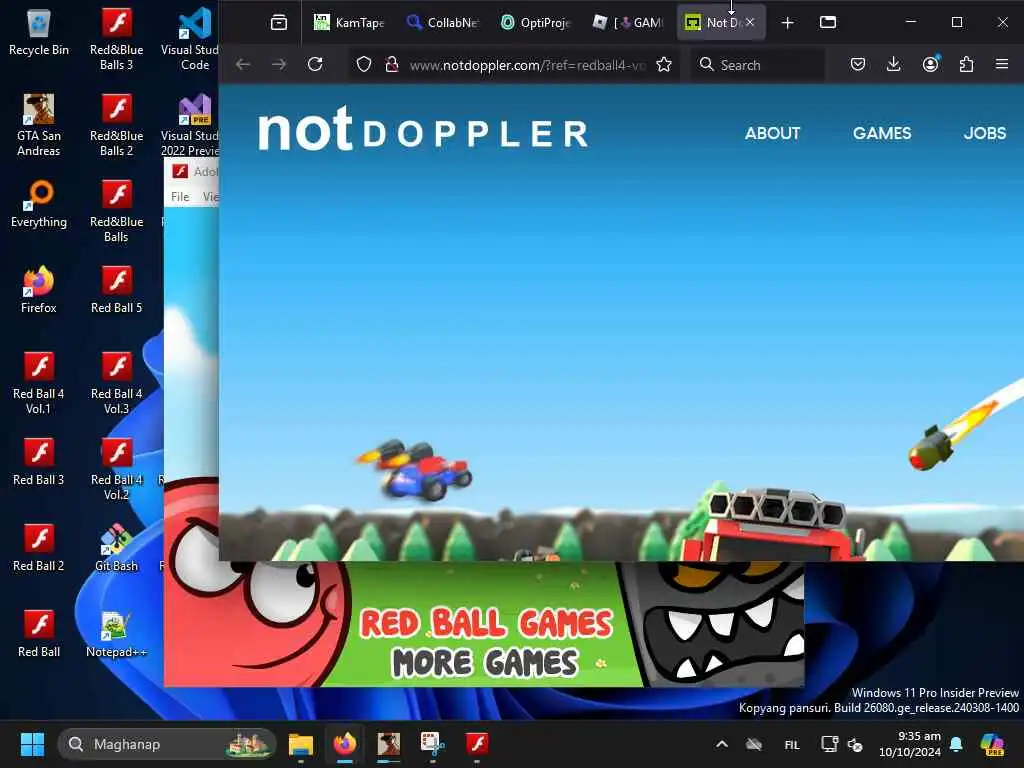Open the Pocket save icon
The image size is (1024, 768).
pos(858,64)
